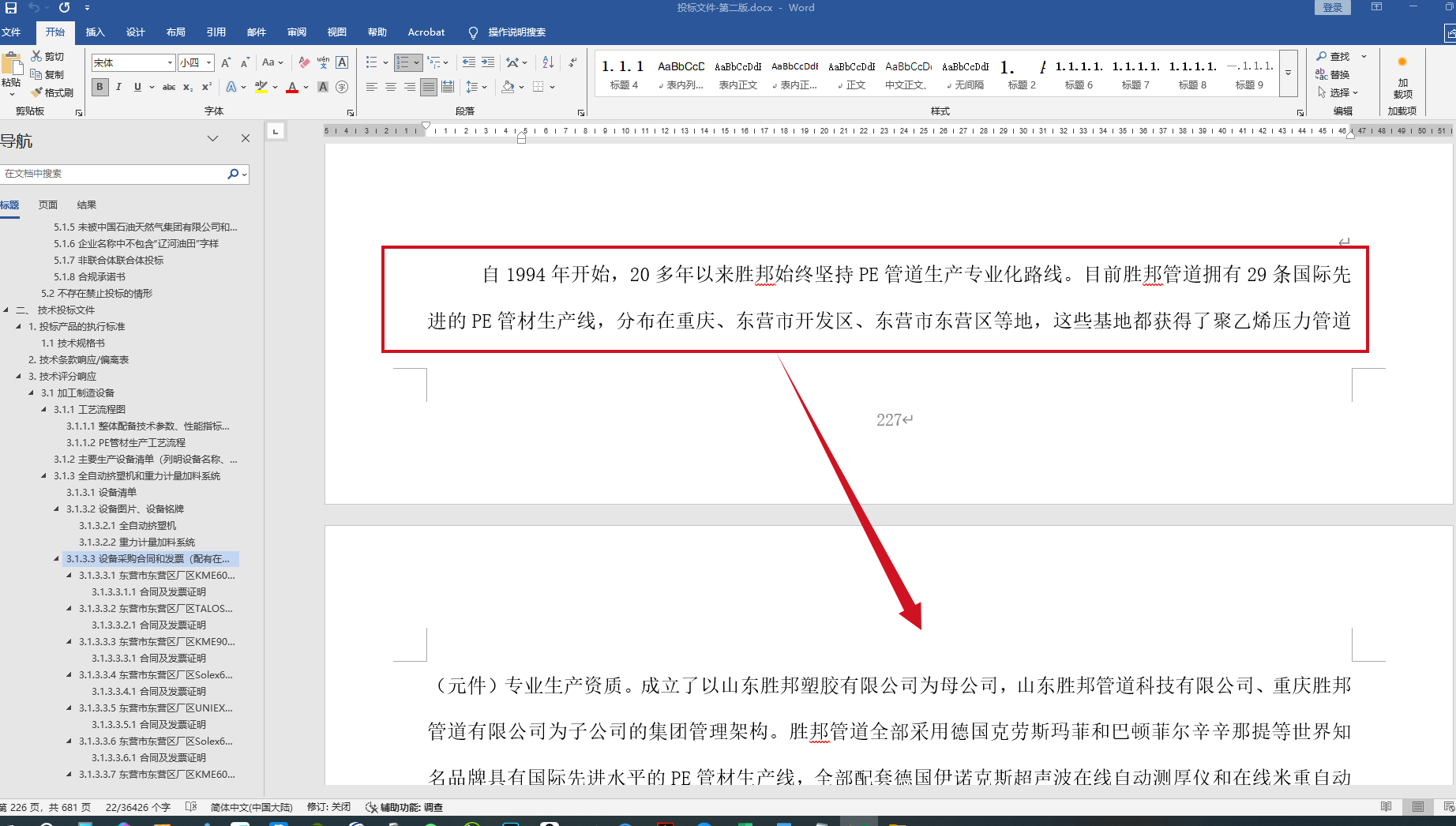Show or hide paragraph marks

(x=572, y=62)
